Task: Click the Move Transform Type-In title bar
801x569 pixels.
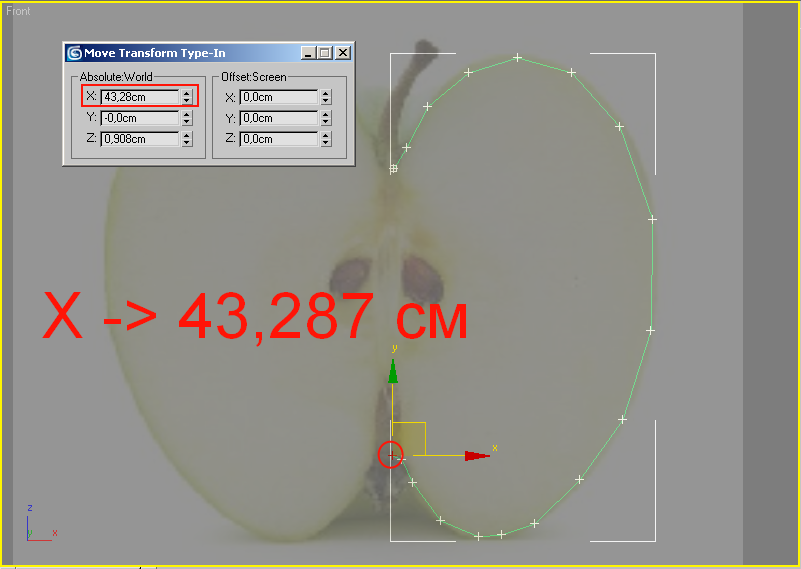Action: coord(209,53)
